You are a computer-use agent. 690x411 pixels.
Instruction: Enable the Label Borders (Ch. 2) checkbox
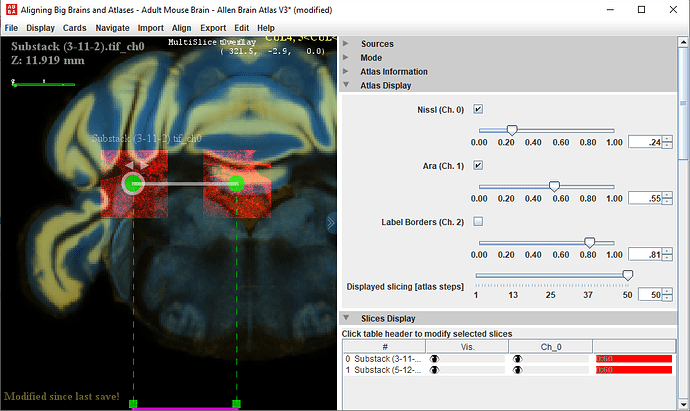pos(478,221)
